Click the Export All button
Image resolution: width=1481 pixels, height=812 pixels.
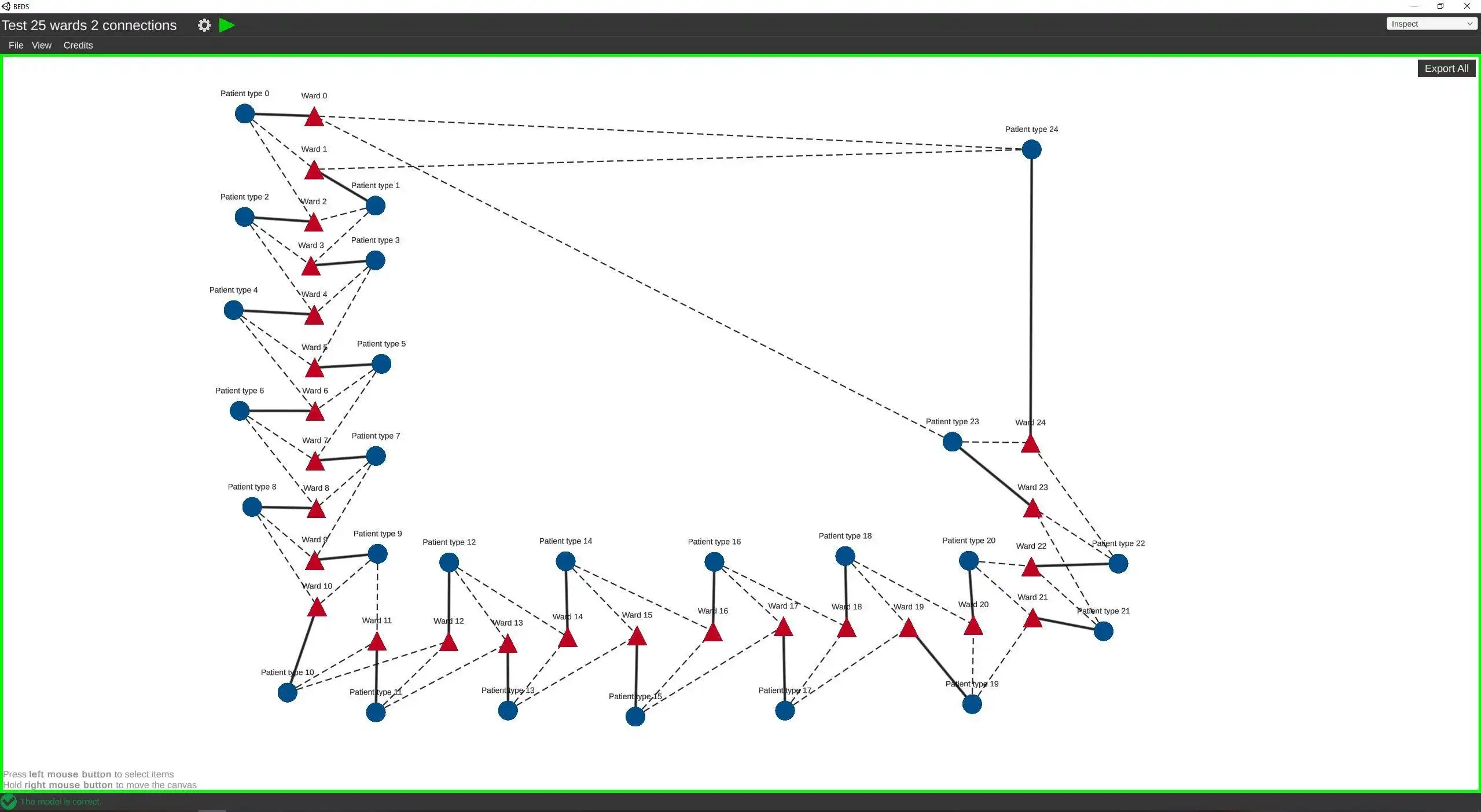[x=1445, y=68]
